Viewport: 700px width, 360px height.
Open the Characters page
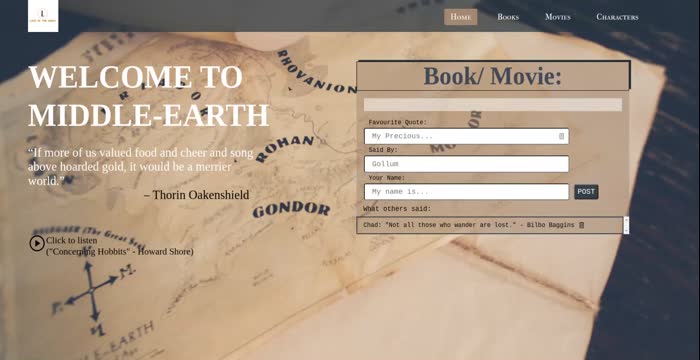(617, 17)
